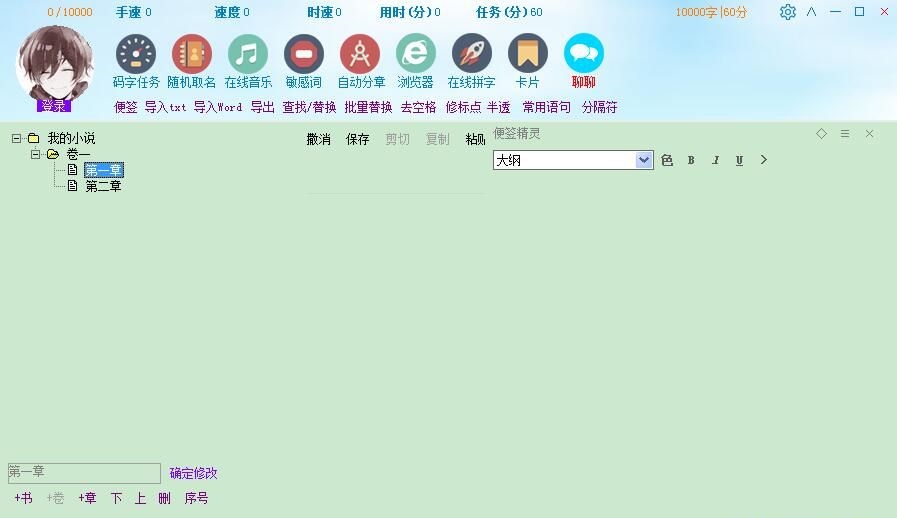This screenshot has width=897, height=518.
Task: Click the 0 / 10000 word counter
Action: (x=70, y=12)
